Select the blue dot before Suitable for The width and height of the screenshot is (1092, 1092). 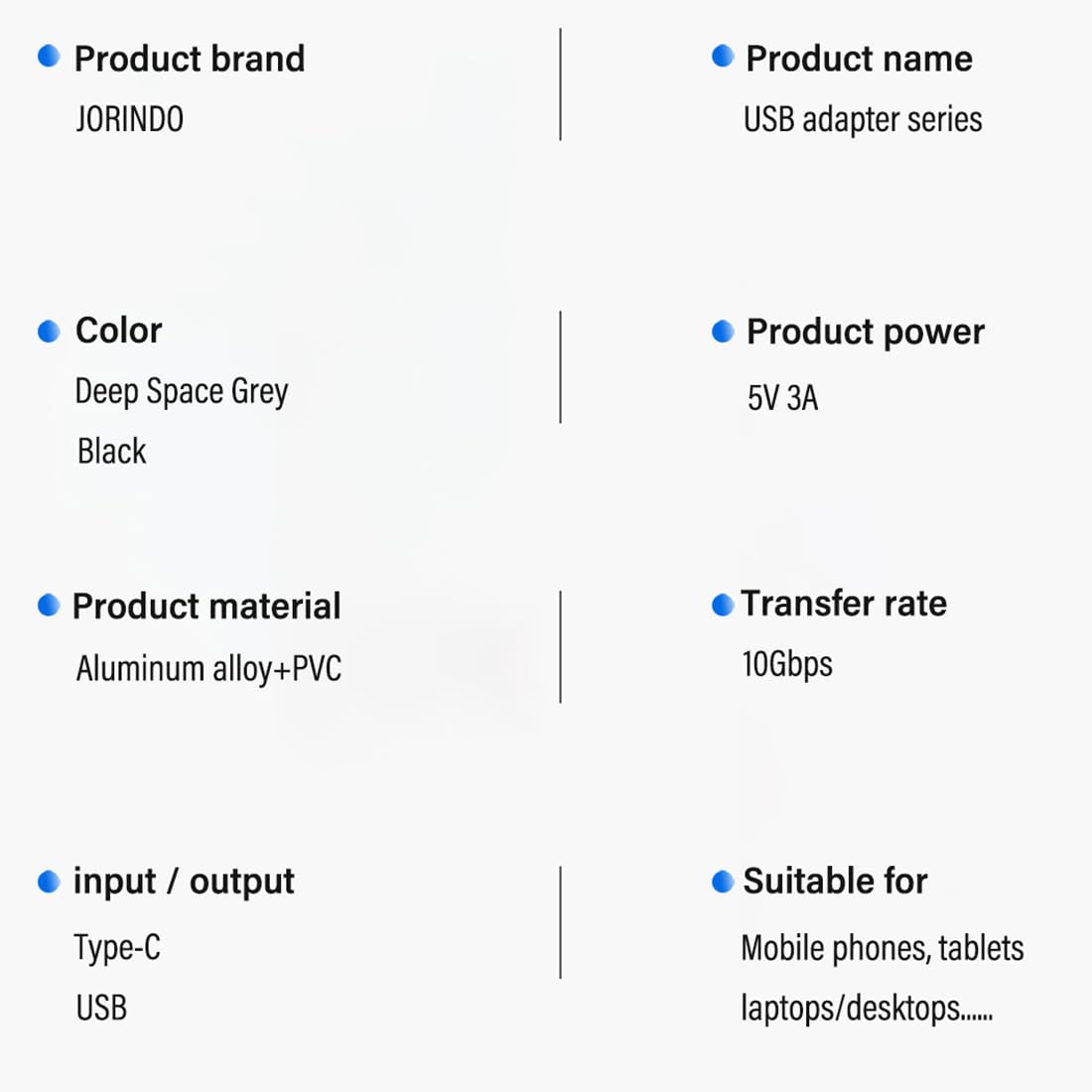pos(723,881)
